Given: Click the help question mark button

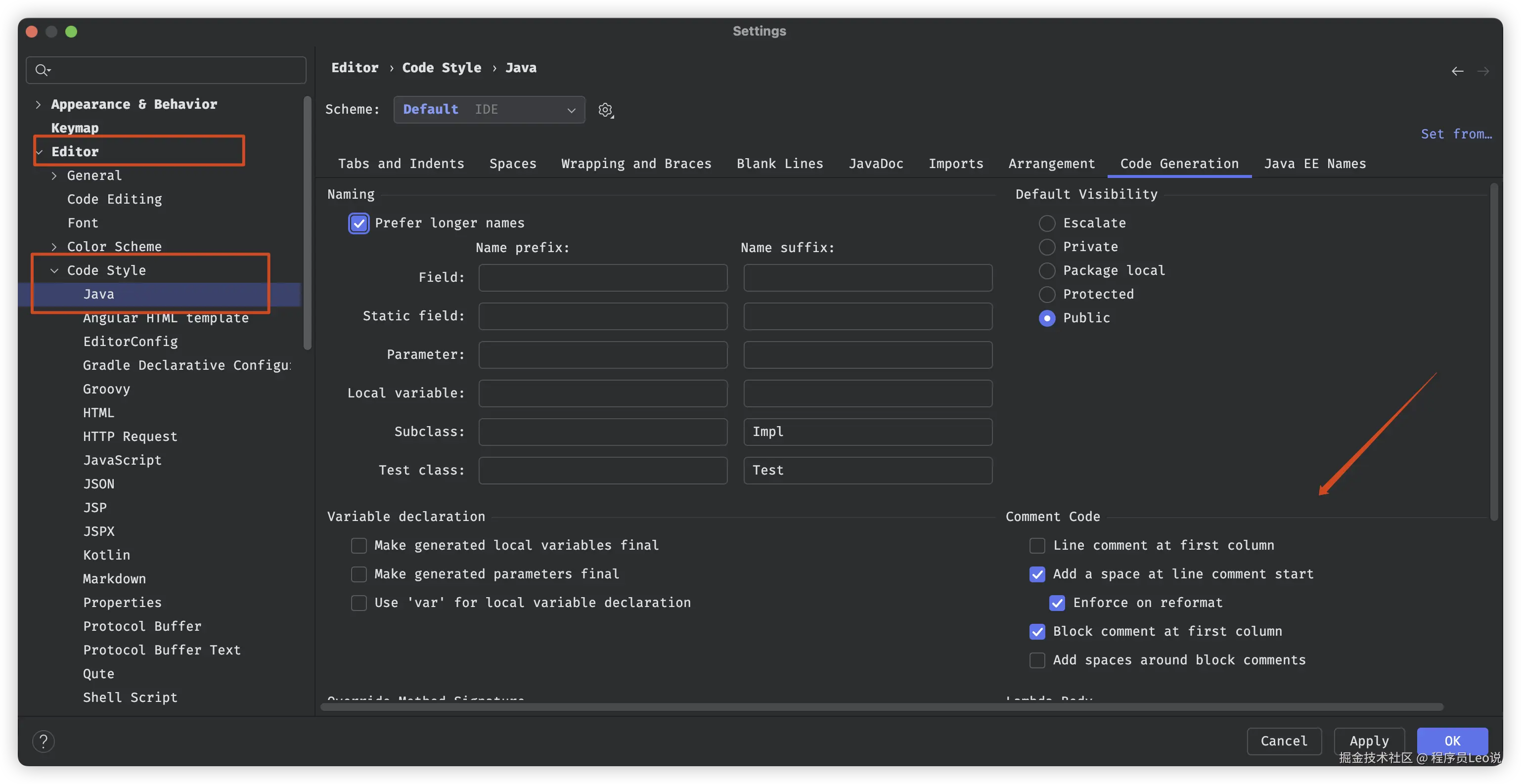Looking at the screenshot, I should tap(43, 741).
